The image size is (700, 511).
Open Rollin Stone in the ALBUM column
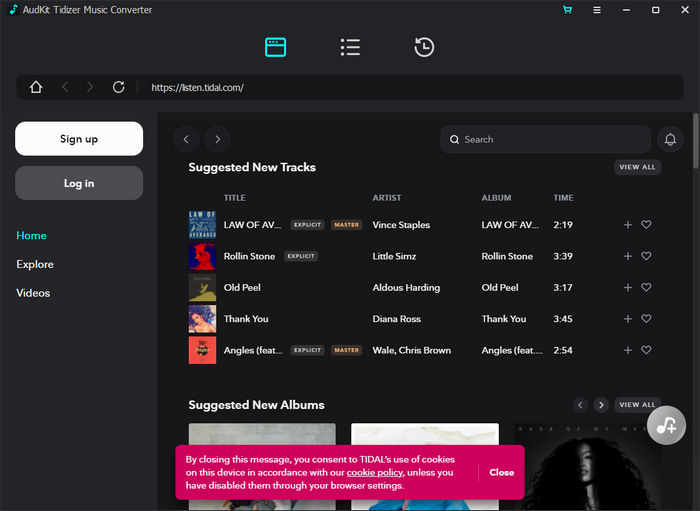point(507,256)
